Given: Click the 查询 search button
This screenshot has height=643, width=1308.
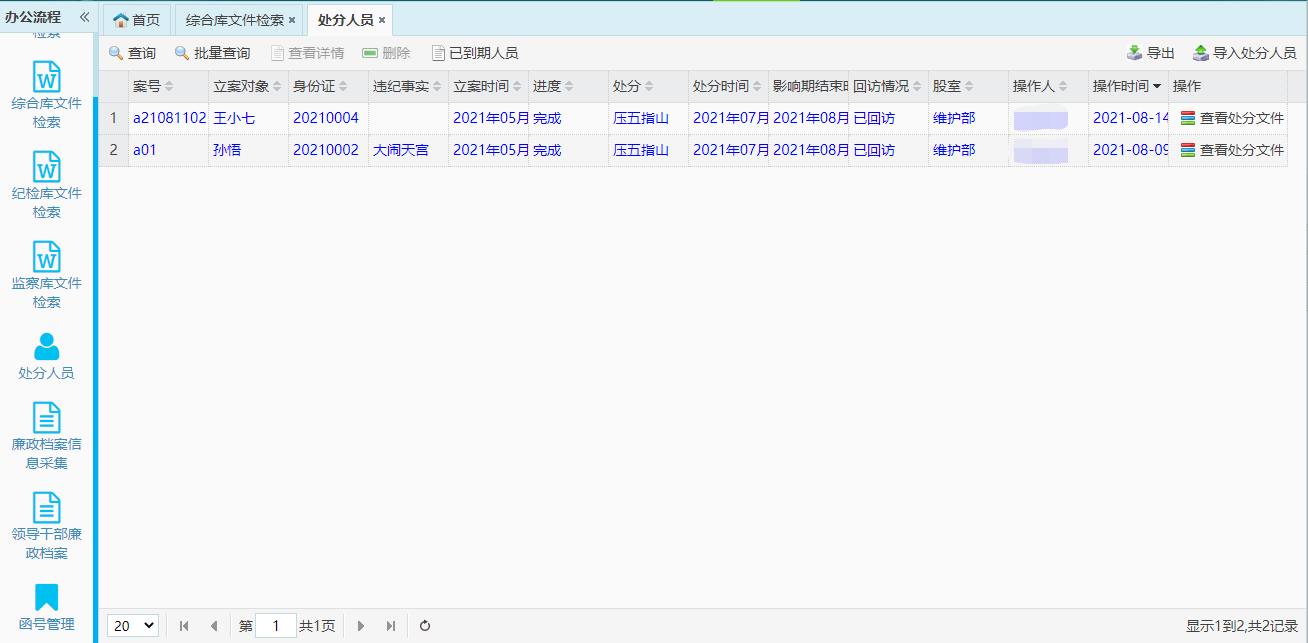Looking at the screenshot, I should 132,53.
